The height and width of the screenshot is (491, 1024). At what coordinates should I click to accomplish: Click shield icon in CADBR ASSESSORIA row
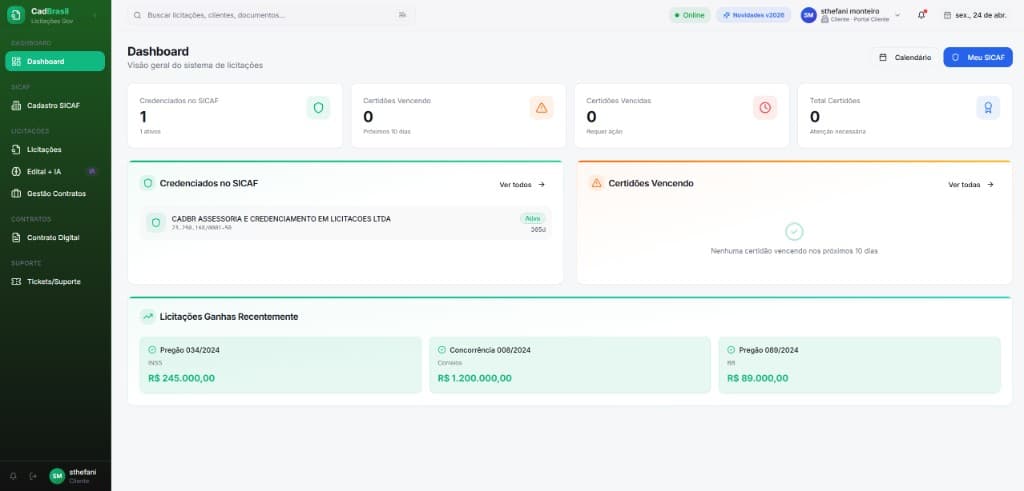tap(155, 223)
